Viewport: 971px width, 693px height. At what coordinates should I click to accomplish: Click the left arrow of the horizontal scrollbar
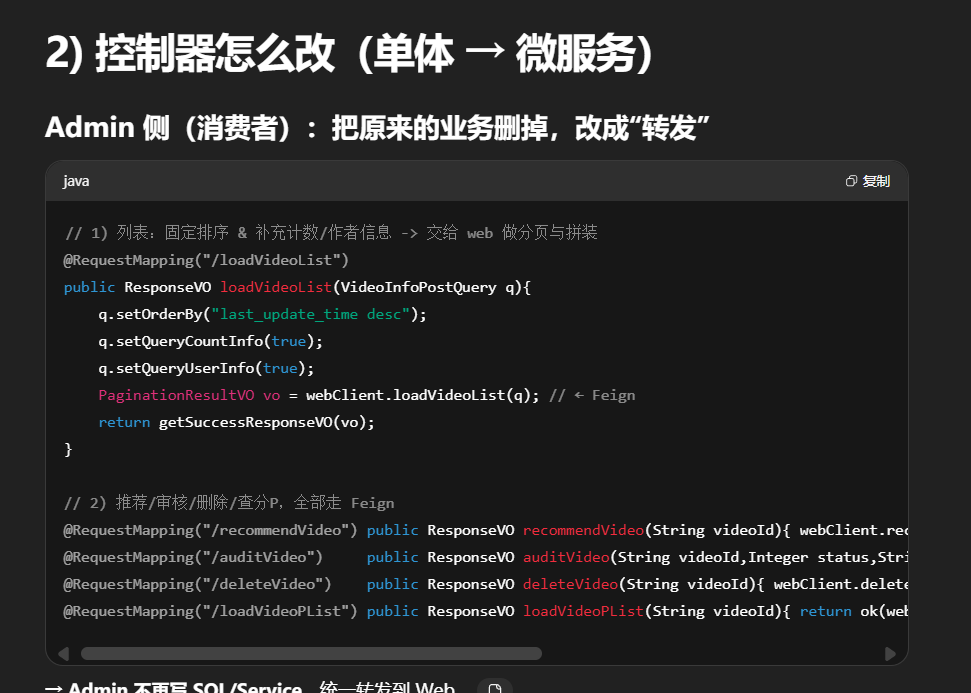(64, 654)
